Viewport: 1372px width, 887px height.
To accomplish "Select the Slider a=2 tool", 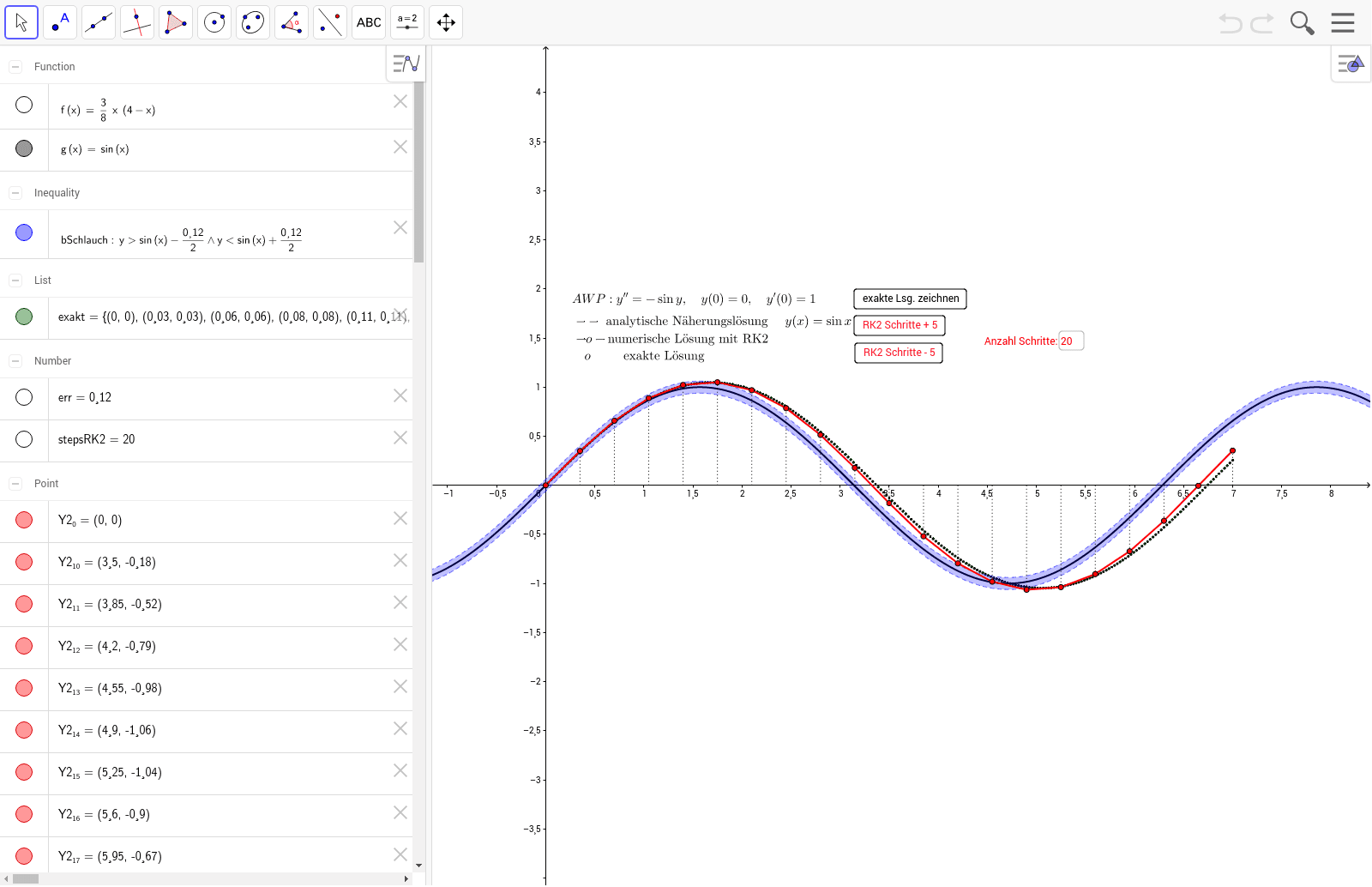I will point(407,22).
